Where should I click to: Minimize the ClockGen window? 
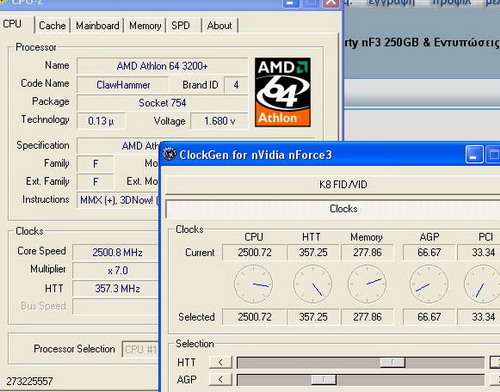474,154
